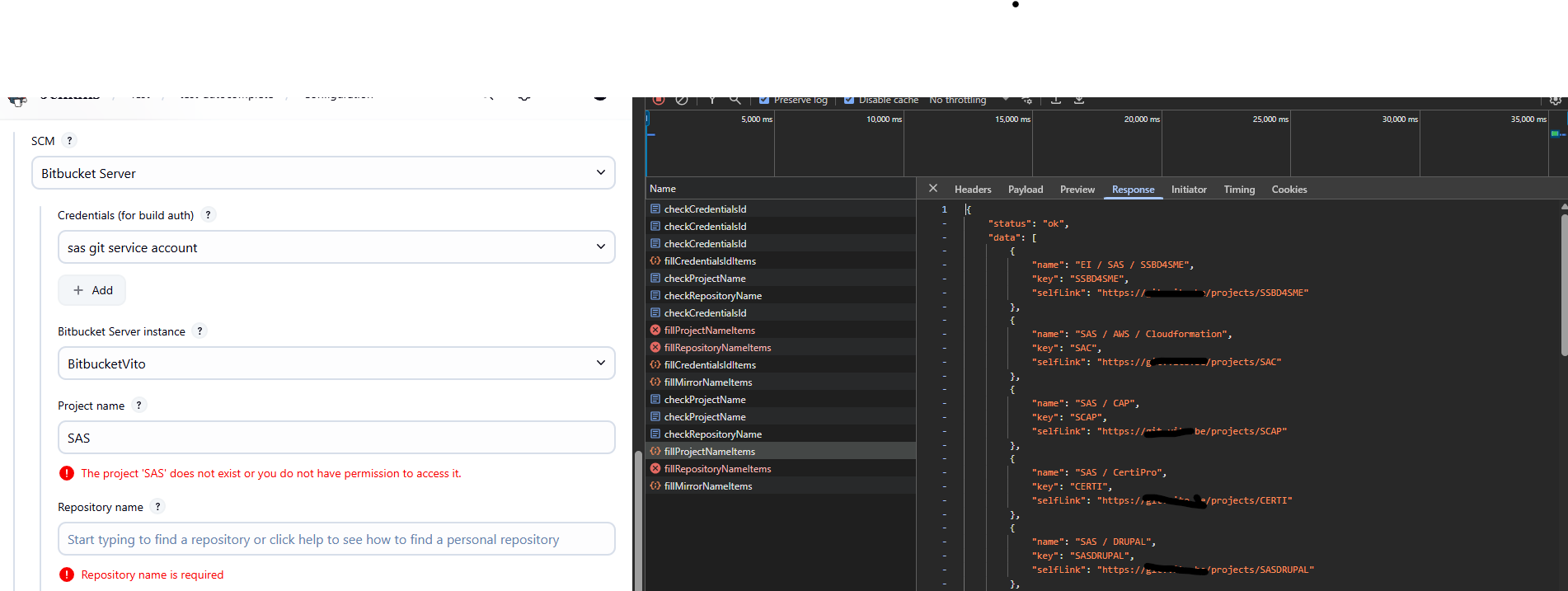Select the failed fillProjectNameItems request with red icon
Screen dimensions: 1568x591
(x=781, y=331)
